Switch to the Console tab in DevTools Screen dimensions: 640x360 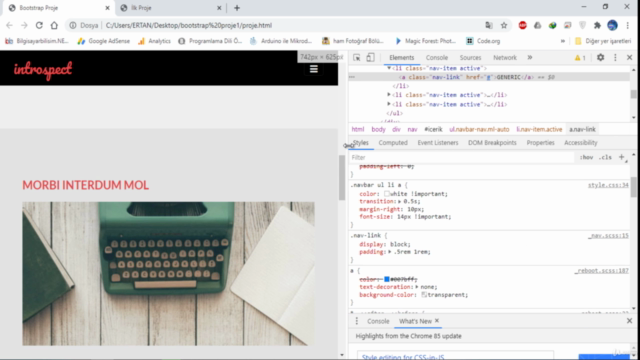coord(437,58)
